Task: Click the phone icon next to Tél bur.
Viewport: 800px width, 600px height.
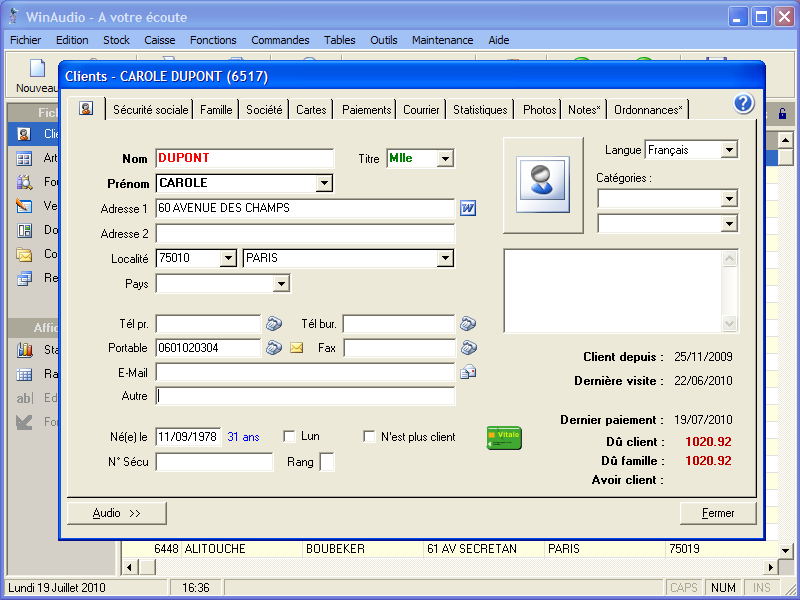Action: [x=468, y=323]
